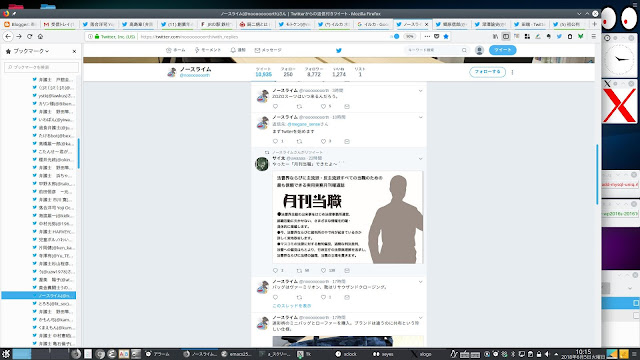The image size is (640, 360).
Task: Save page to Pocket icon
Action: [x=436, y=36]
